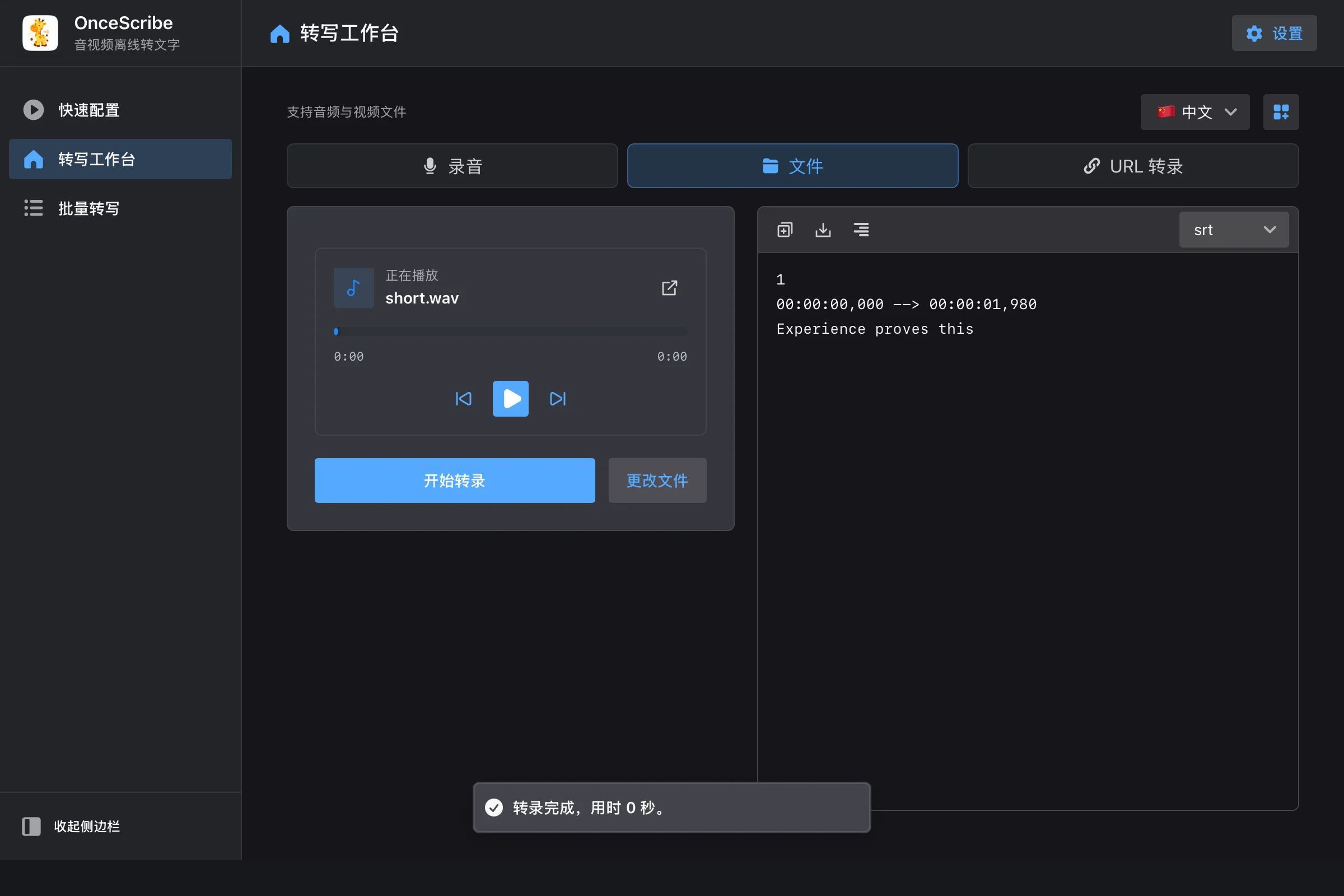
Task: Click the 正在播放 label
Action: [x=412, y=276]
